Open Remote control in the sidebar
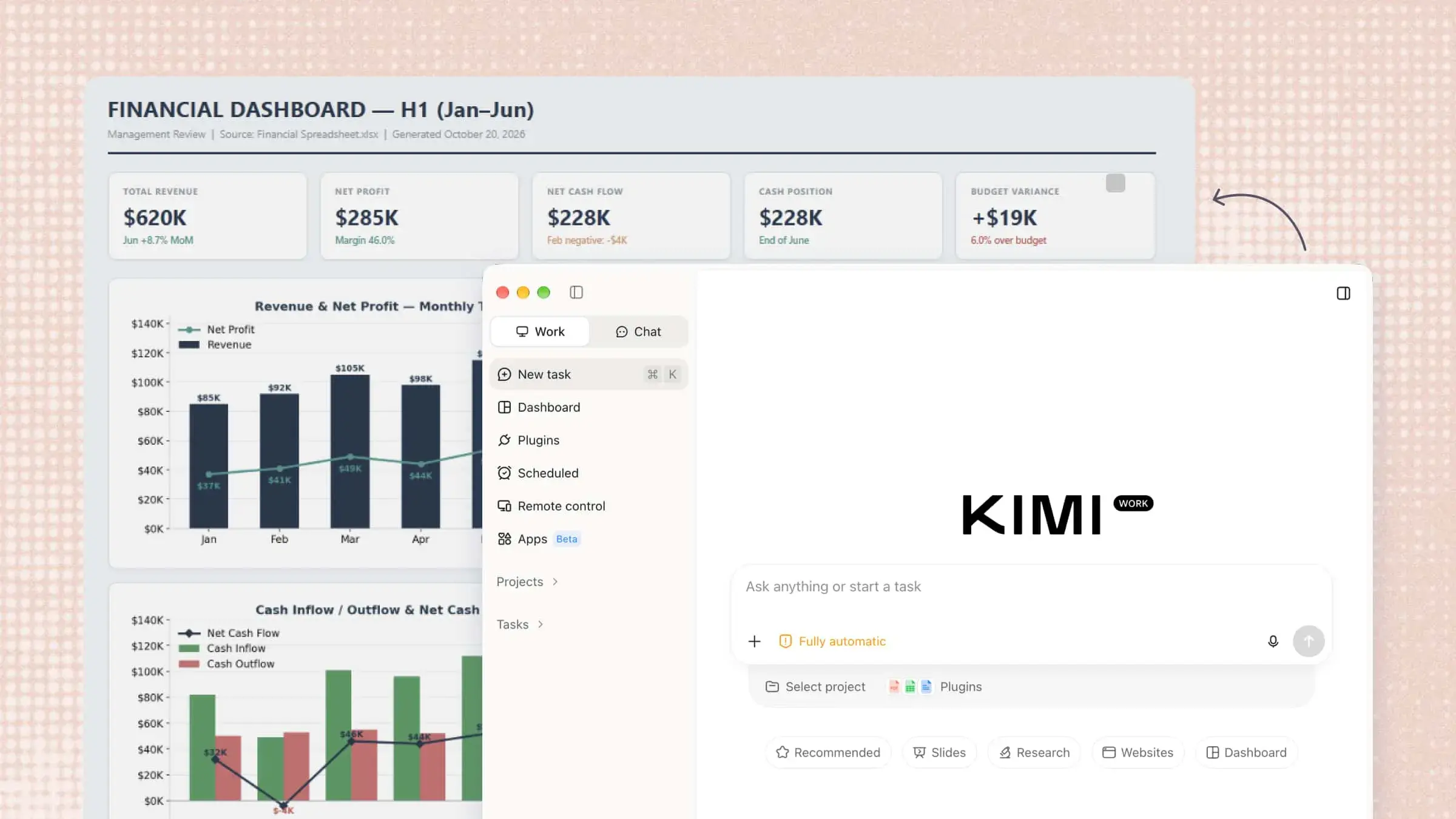The height and width of the screenshot is (819, 1456). [x=588, y=506]
